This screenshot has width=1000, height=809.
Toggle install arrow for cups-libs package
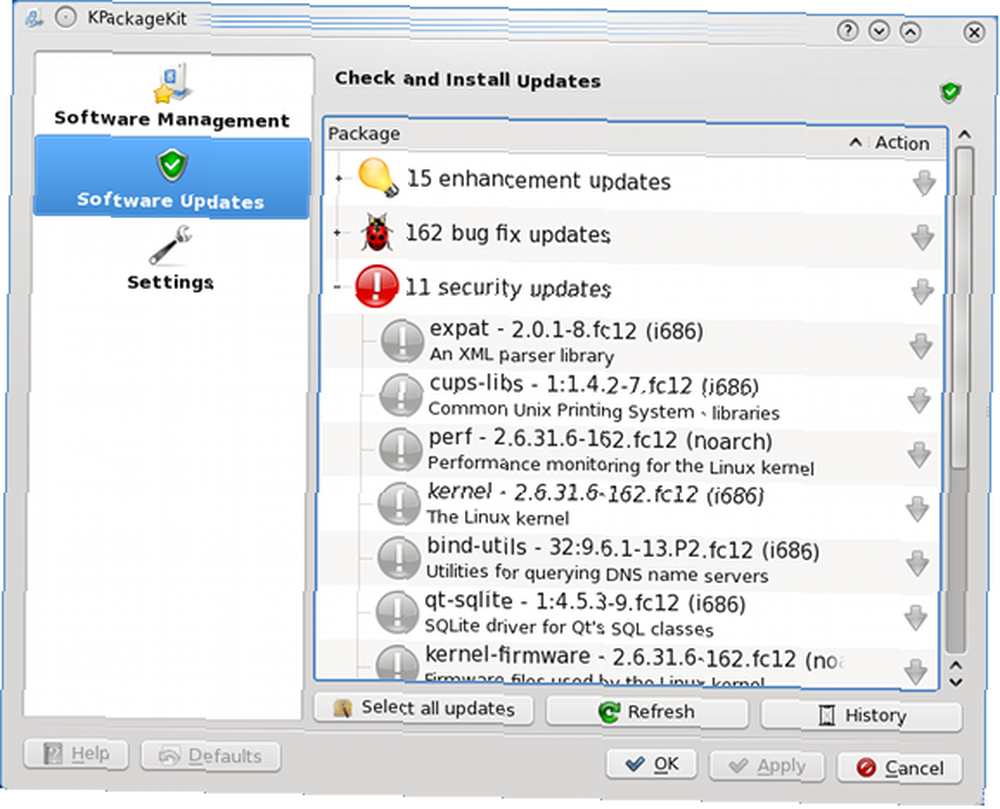tap(920, 401)
